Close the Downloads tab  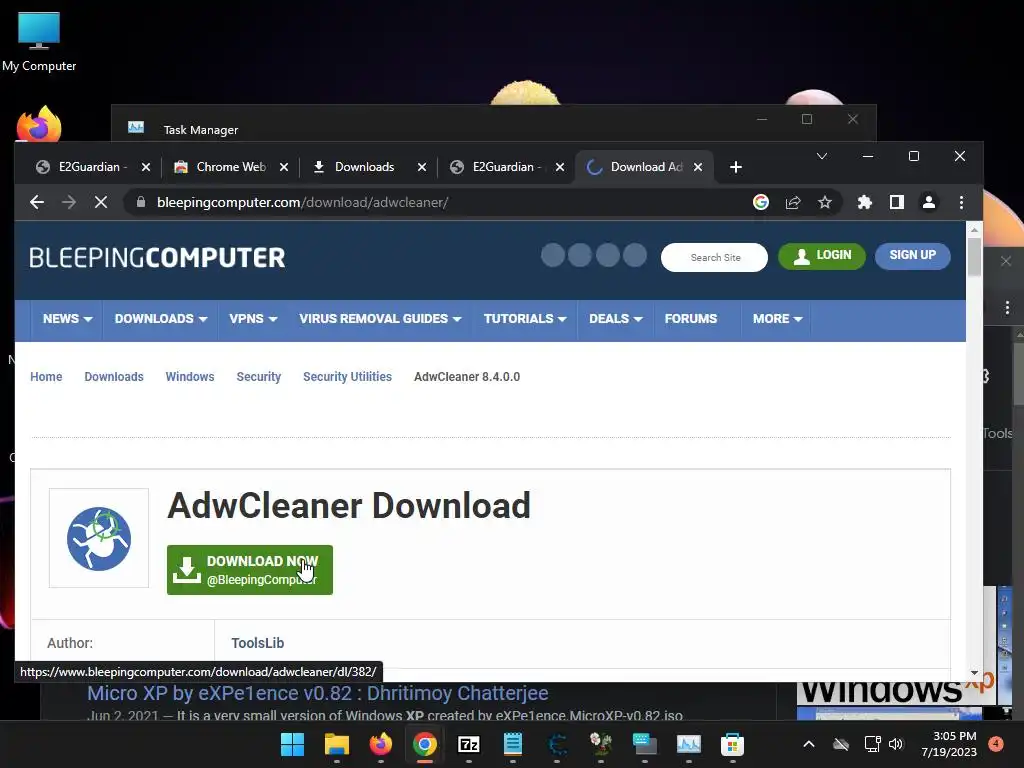(422, 167)
